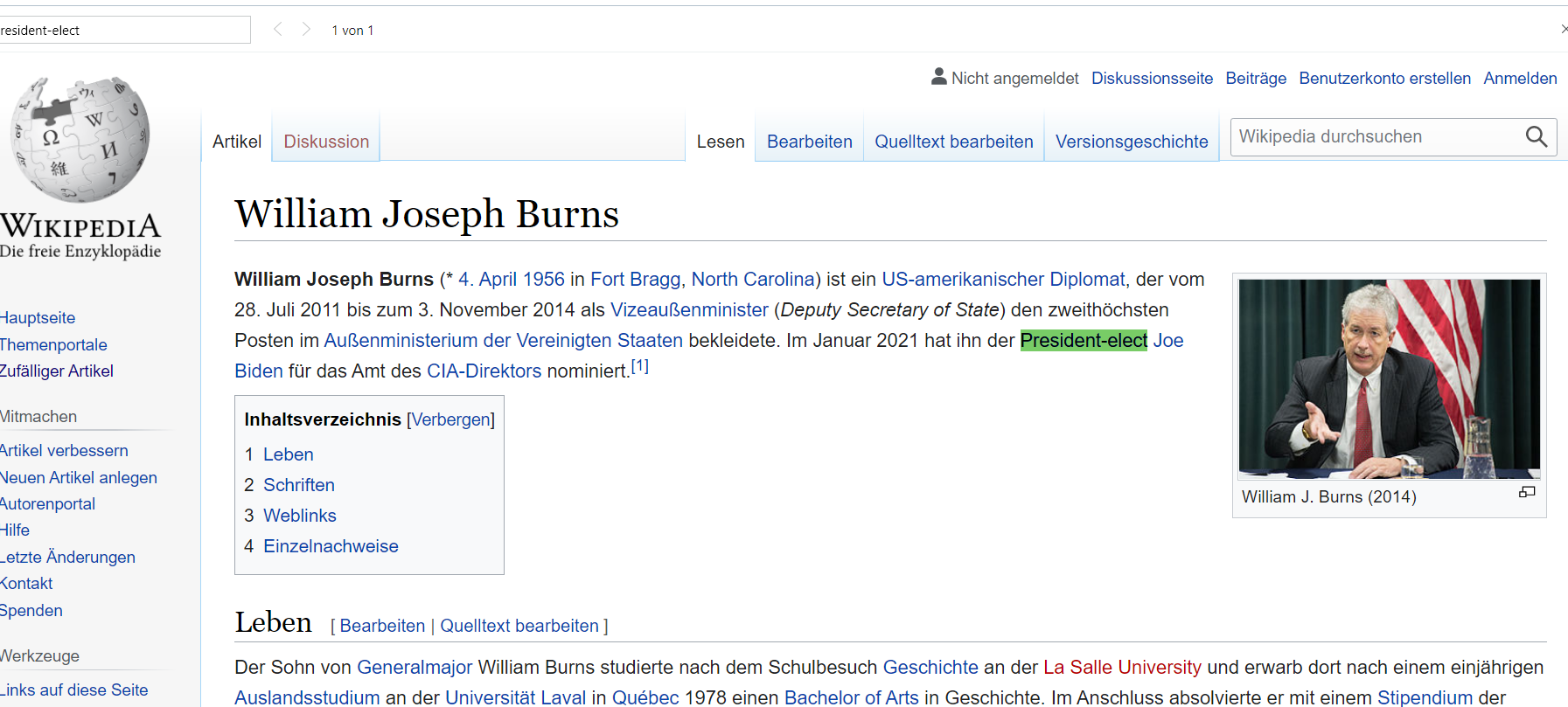Viewport: 1568px width, 707px height.
Task: Jump to Einzelnachweise in contents
Action: click(x=331, y=546)
